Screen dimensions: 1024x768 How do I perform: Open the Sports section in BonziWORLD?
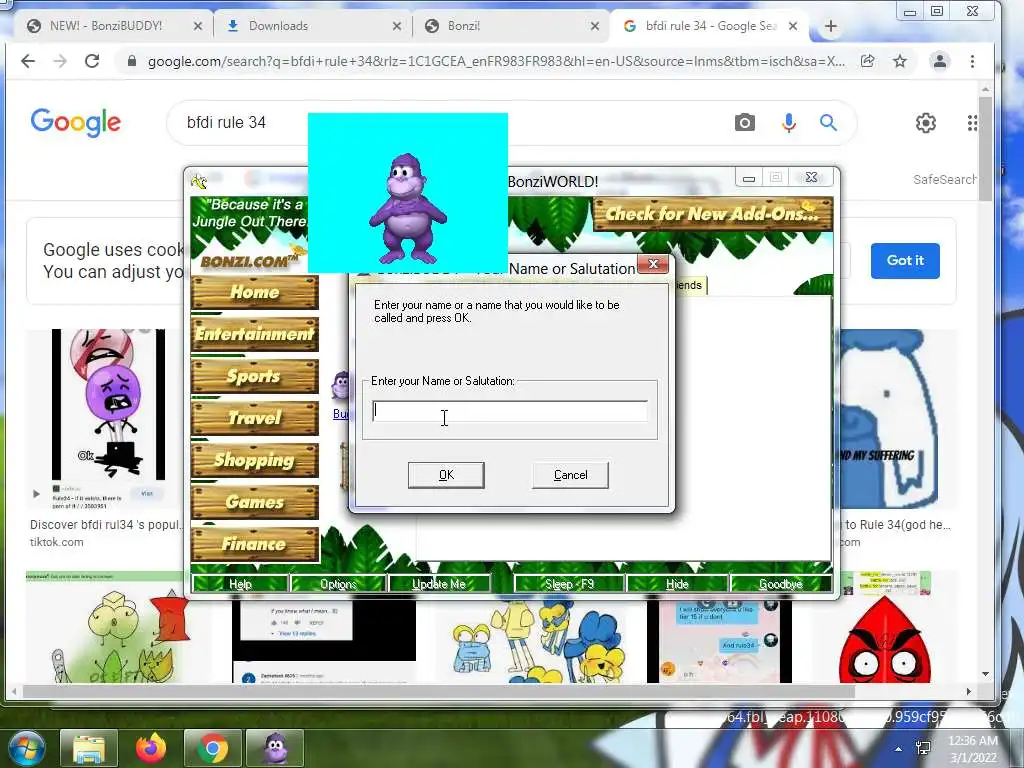[x=255, y=376]
